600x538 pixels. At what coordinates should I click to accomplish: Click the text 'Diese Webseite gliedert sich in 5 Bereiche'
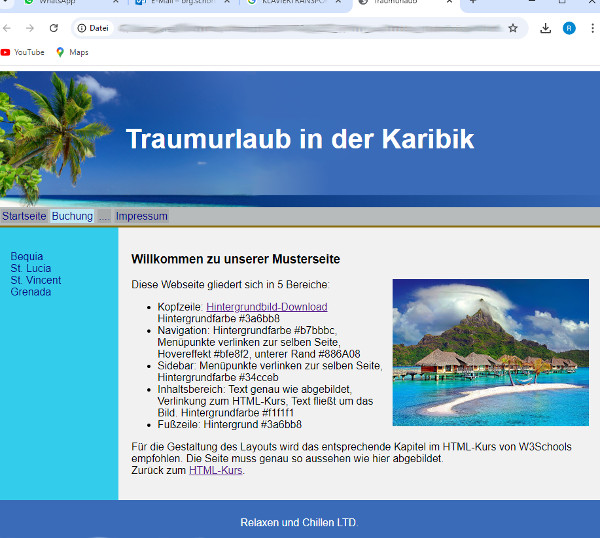tap(230, 285)
